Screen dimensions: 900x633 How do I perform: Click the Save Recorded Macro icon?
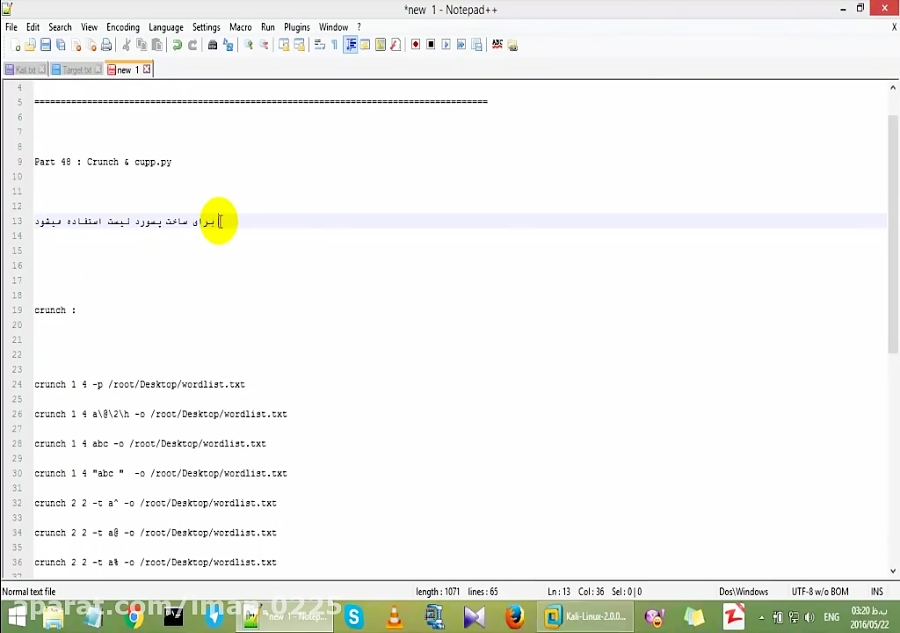click(477, 45)
